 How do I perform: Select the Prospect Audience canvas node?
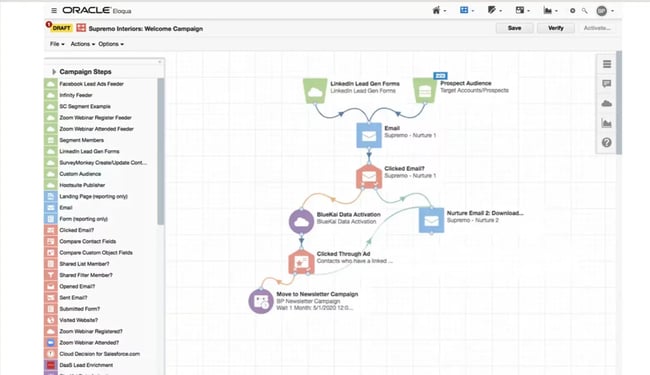(x=425, y=91)
